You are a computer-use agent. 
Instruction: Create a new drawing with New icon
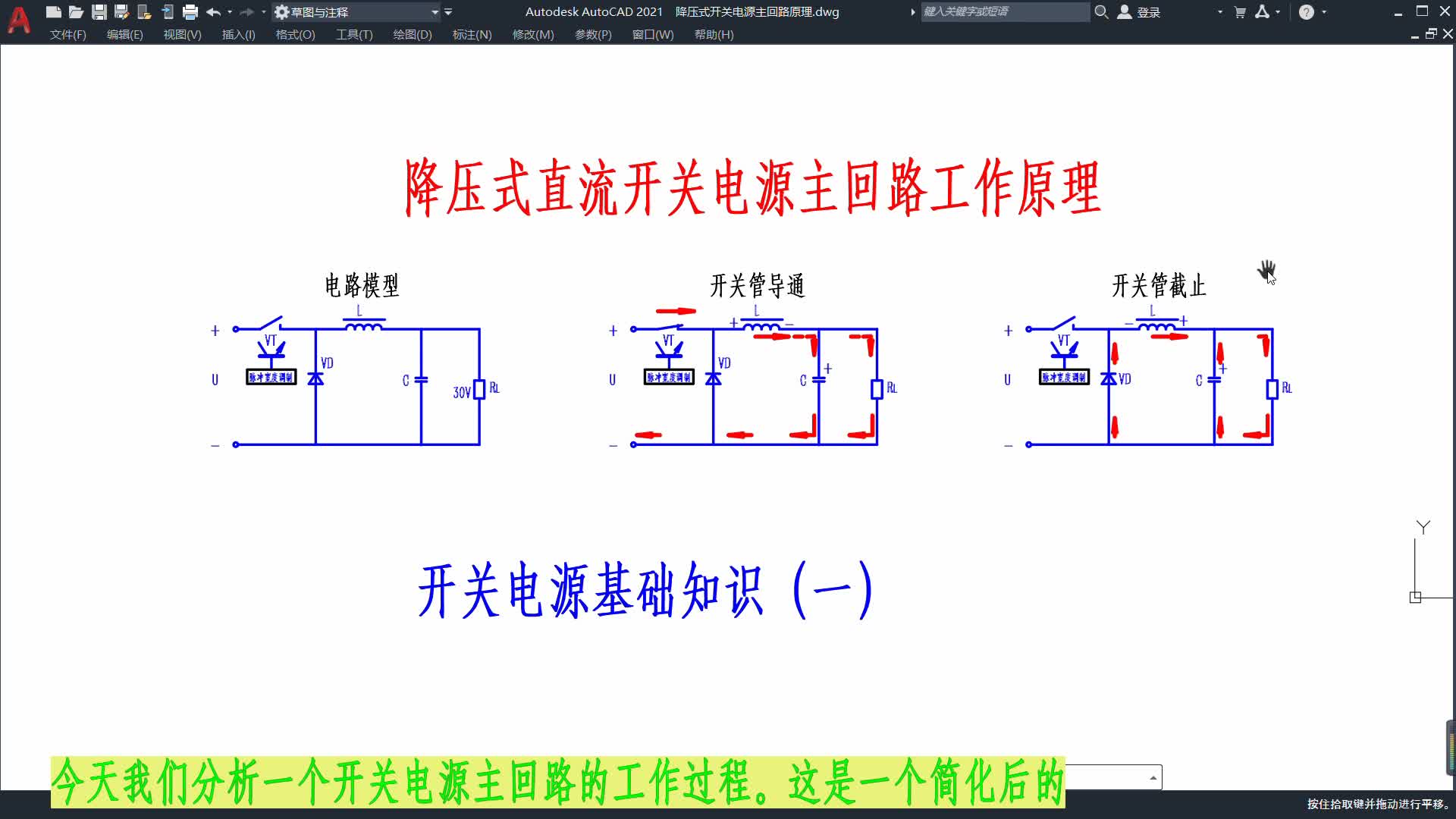(53, 12)
